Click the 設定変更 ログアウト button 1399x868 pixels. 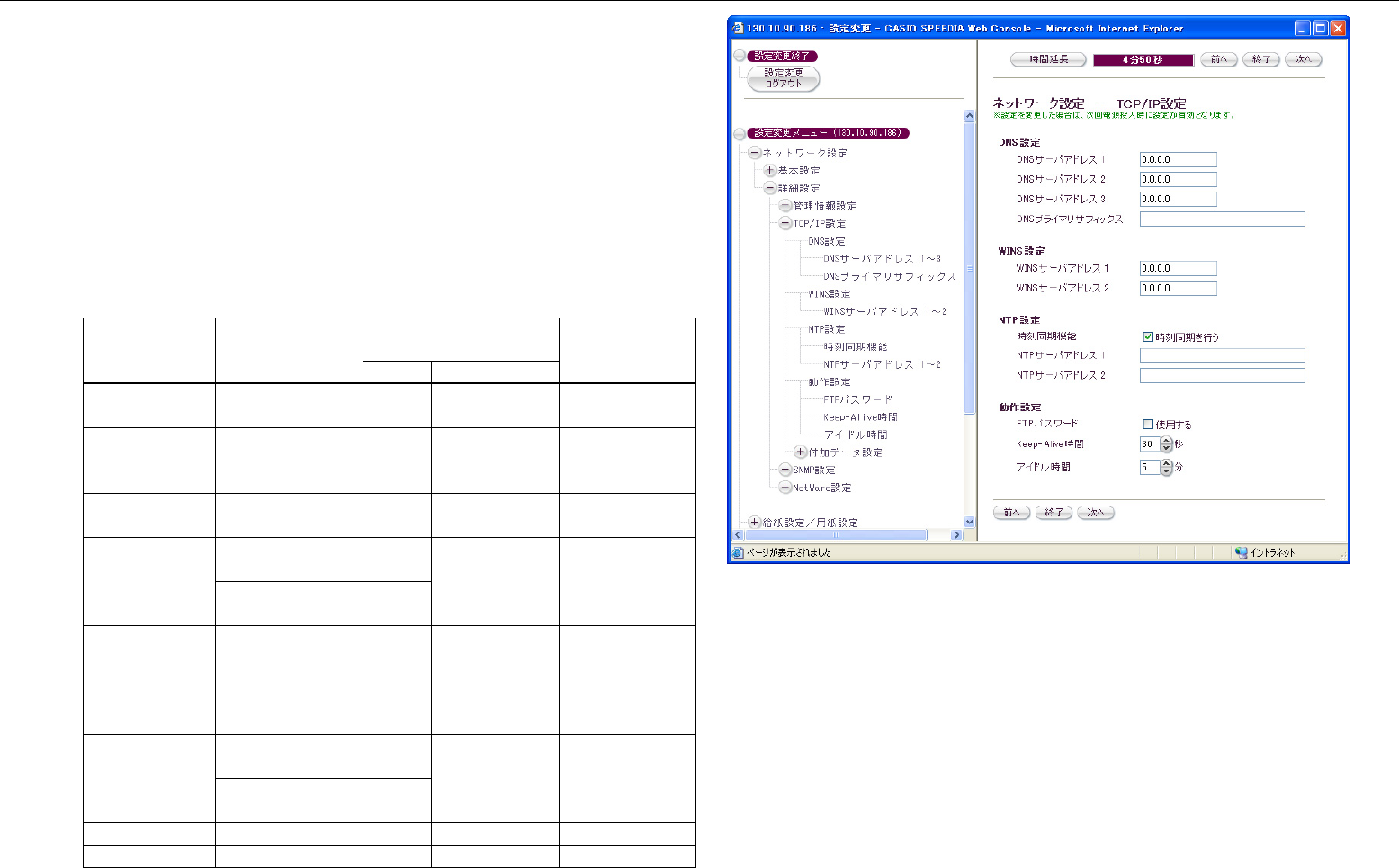point(784,78)
